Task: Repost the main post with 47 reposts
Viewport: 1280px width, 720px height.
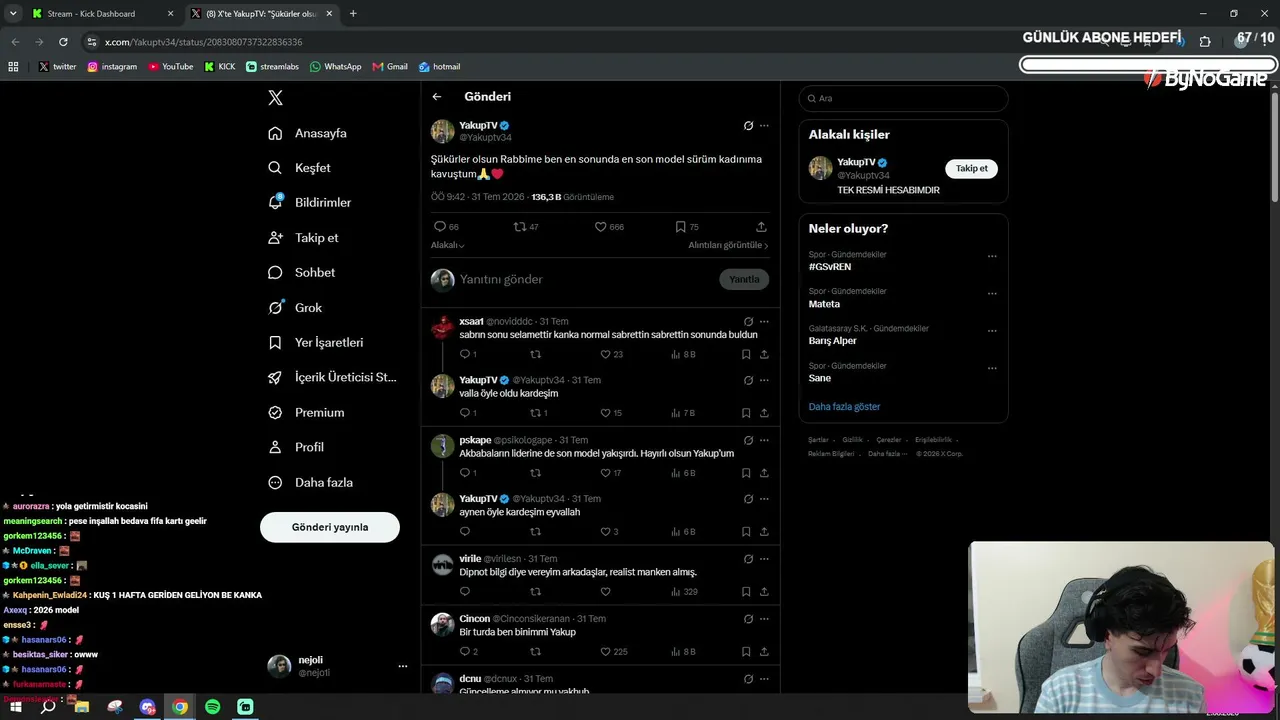Action: [x=519, y=227]
